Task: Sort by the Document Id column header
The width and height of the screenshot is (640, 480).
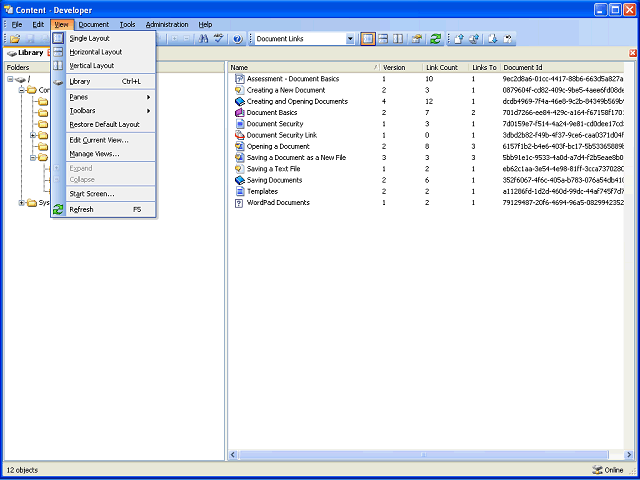Action: point(562,67)
